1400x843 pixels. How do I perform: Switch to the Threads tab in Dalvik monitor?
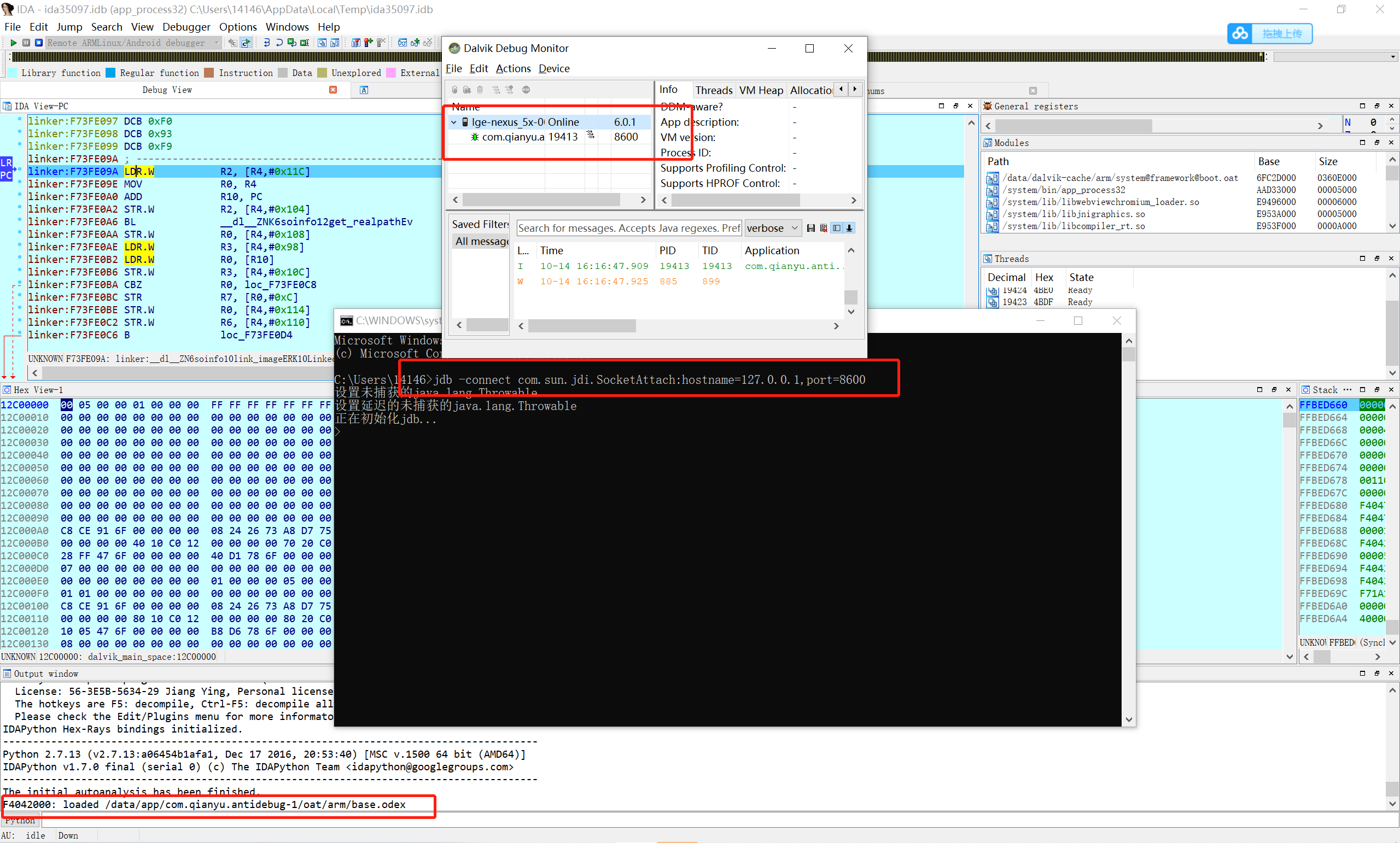tap(714, 90)
